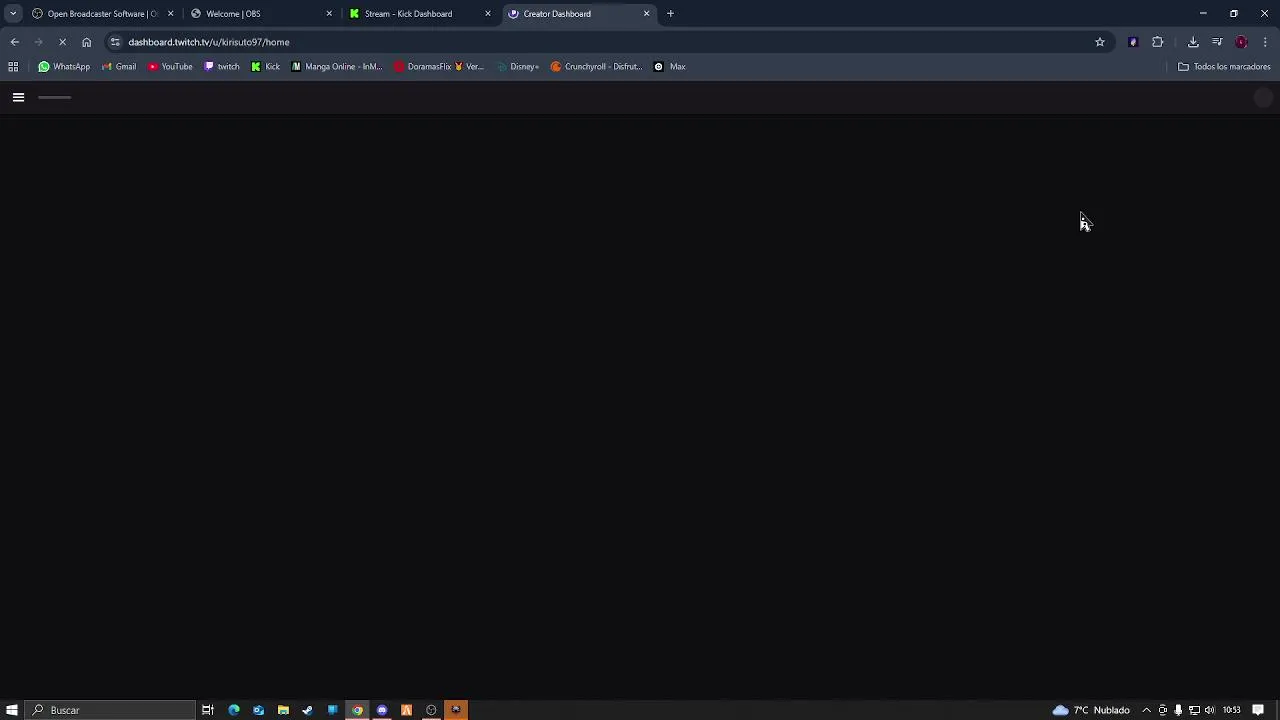Open the Extensions puzzle menu
Screen dimensions: 1280x720
coord(1158,42)
